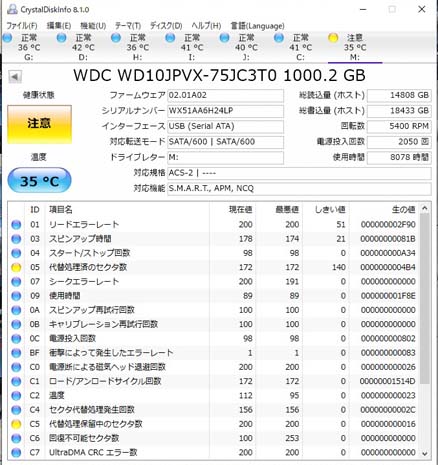The width and height of the screenshot is (438, 465).
Task: Click raw value 0000000004B4 in row 05
Action: 388,267
